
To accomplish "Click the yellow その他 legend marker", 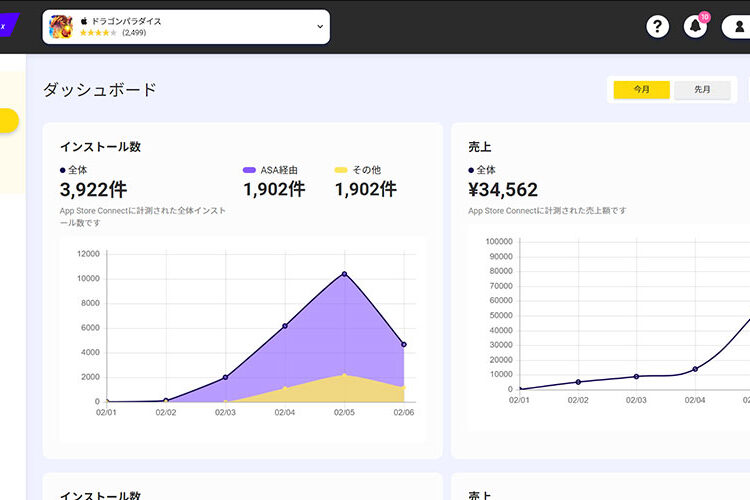I will [341, 170].
